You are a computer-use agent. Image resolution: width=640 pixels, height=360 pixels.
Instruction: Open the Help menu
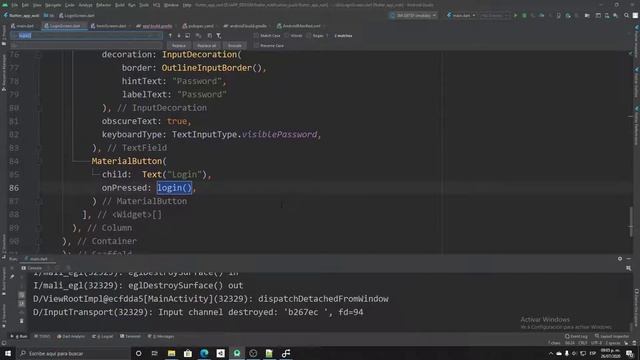[x=187, y=5]
